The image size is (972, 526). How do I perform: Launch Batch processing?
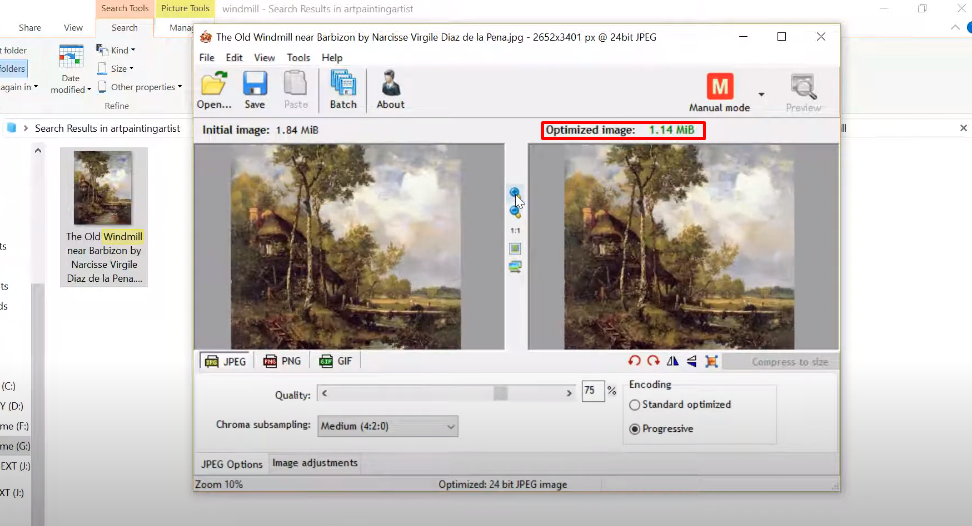343,84
